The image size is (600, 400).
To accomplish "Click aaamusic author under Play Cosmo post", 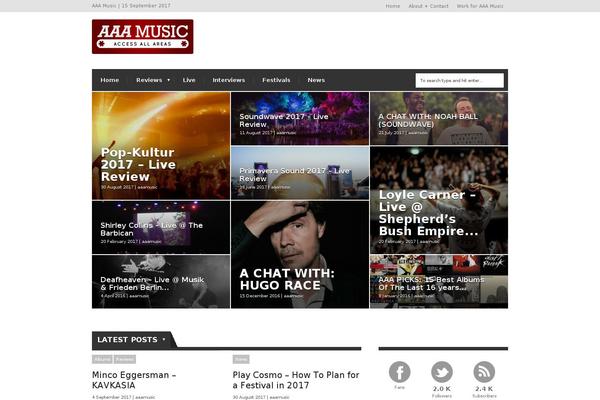I will [x=279, y=397].
